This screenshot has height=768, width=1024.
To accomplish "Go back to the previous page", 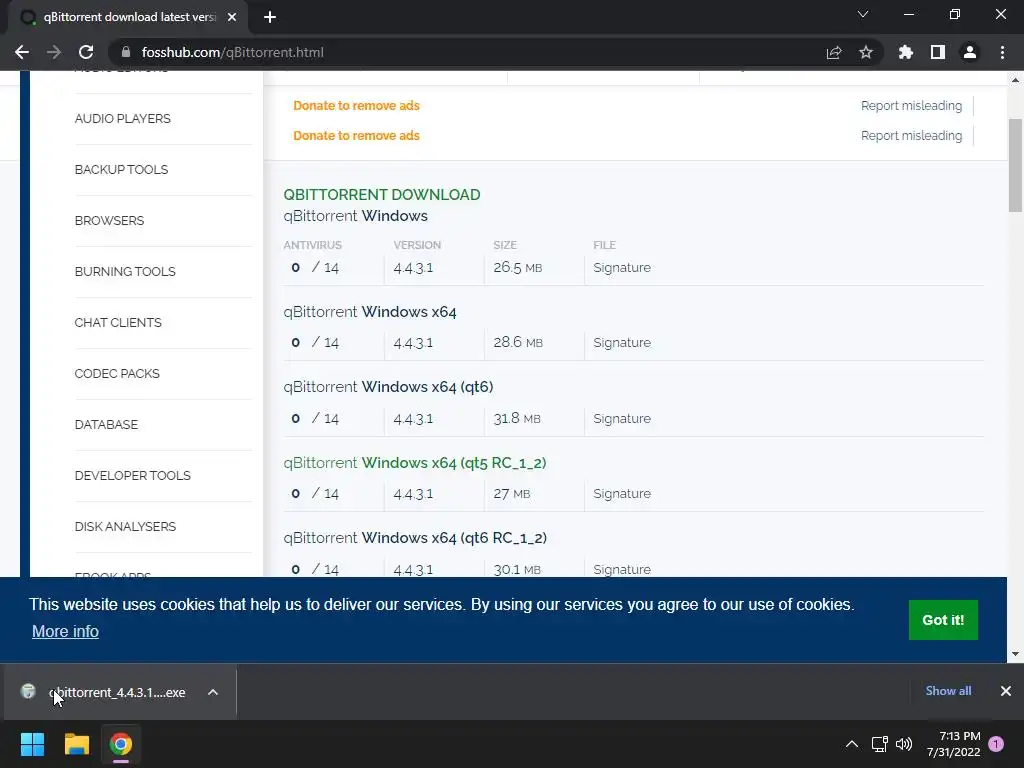I will [x=22, y=52].
